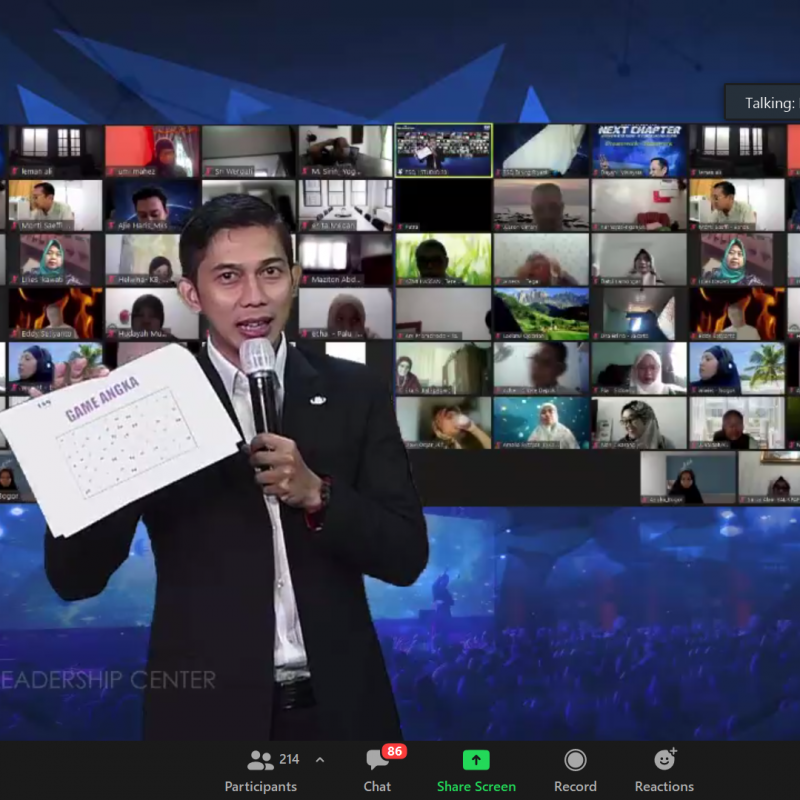Select the yellow-highlighted active speaker tile
800x800 pixels.
tap(443, 151)
